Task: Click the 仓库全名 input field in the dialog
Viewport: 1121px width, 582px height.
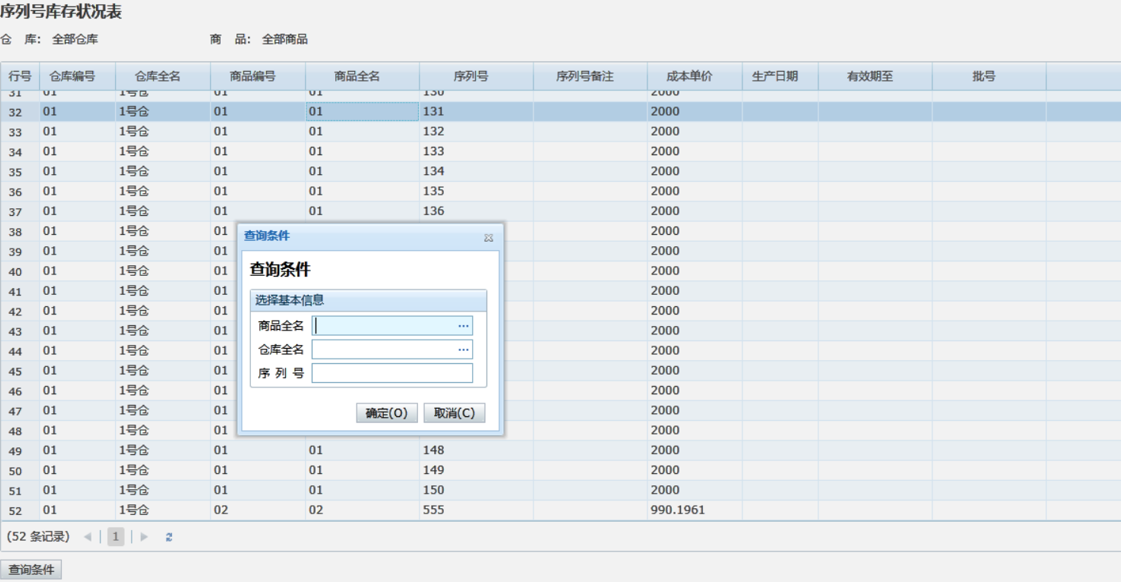Action: pos(384,350)
